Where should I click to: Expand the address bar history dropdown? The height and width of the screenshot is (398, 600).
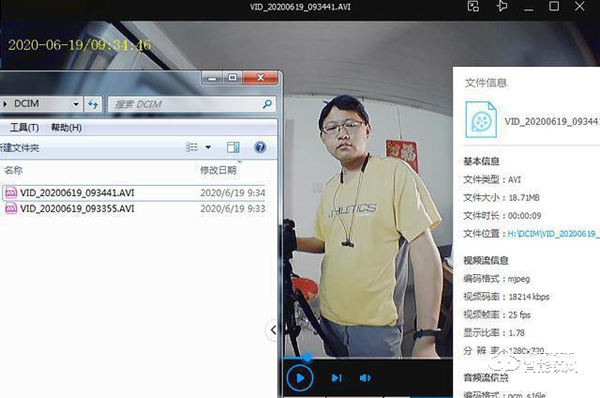[x=76, y=104]
